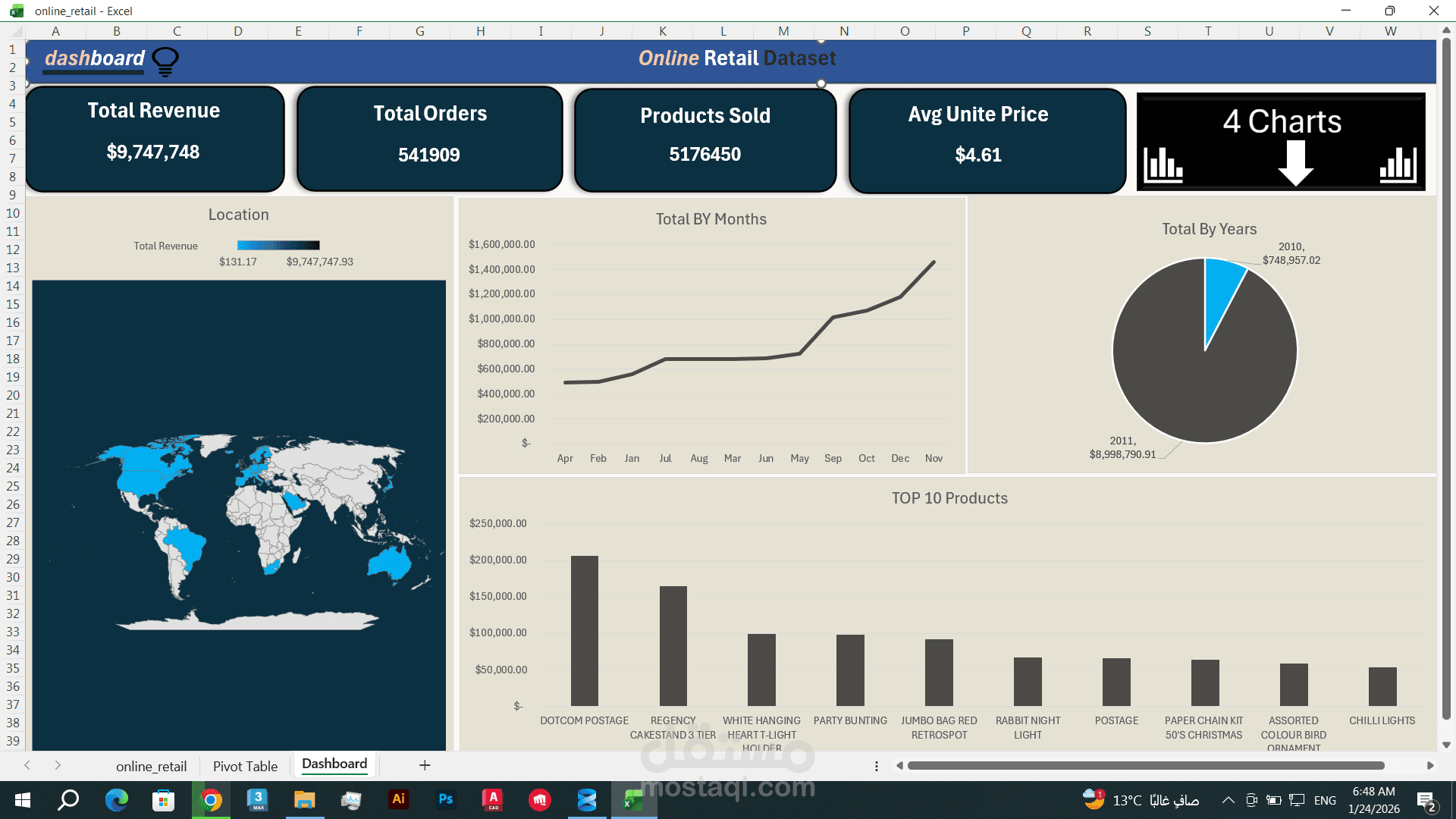The image size is (1456, 819).
Task: Open Photoshop from the taskbar
Action: point(446,800)
